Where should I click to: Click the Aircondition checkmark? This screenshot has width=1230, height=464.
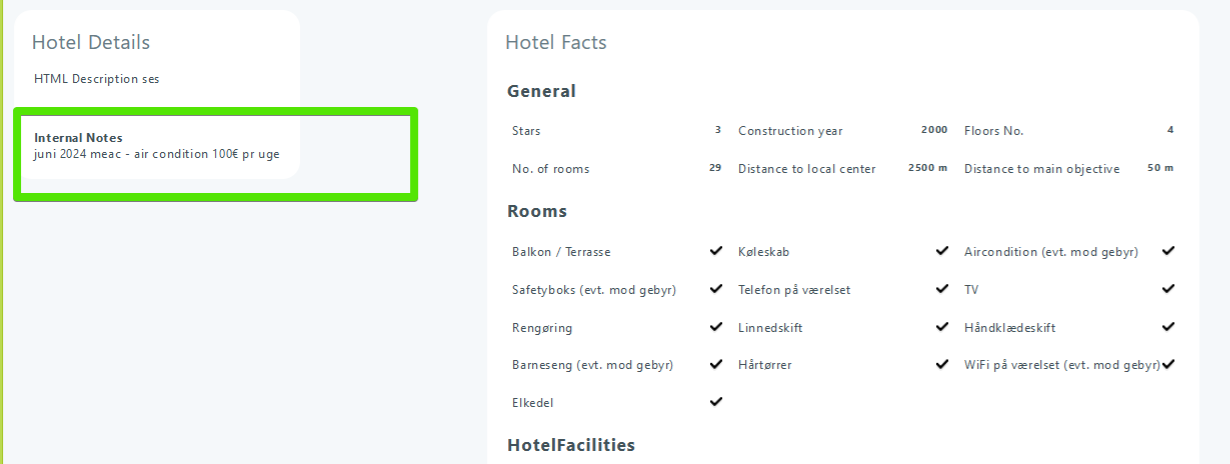pyautogui.click(x=1168, y=251)
